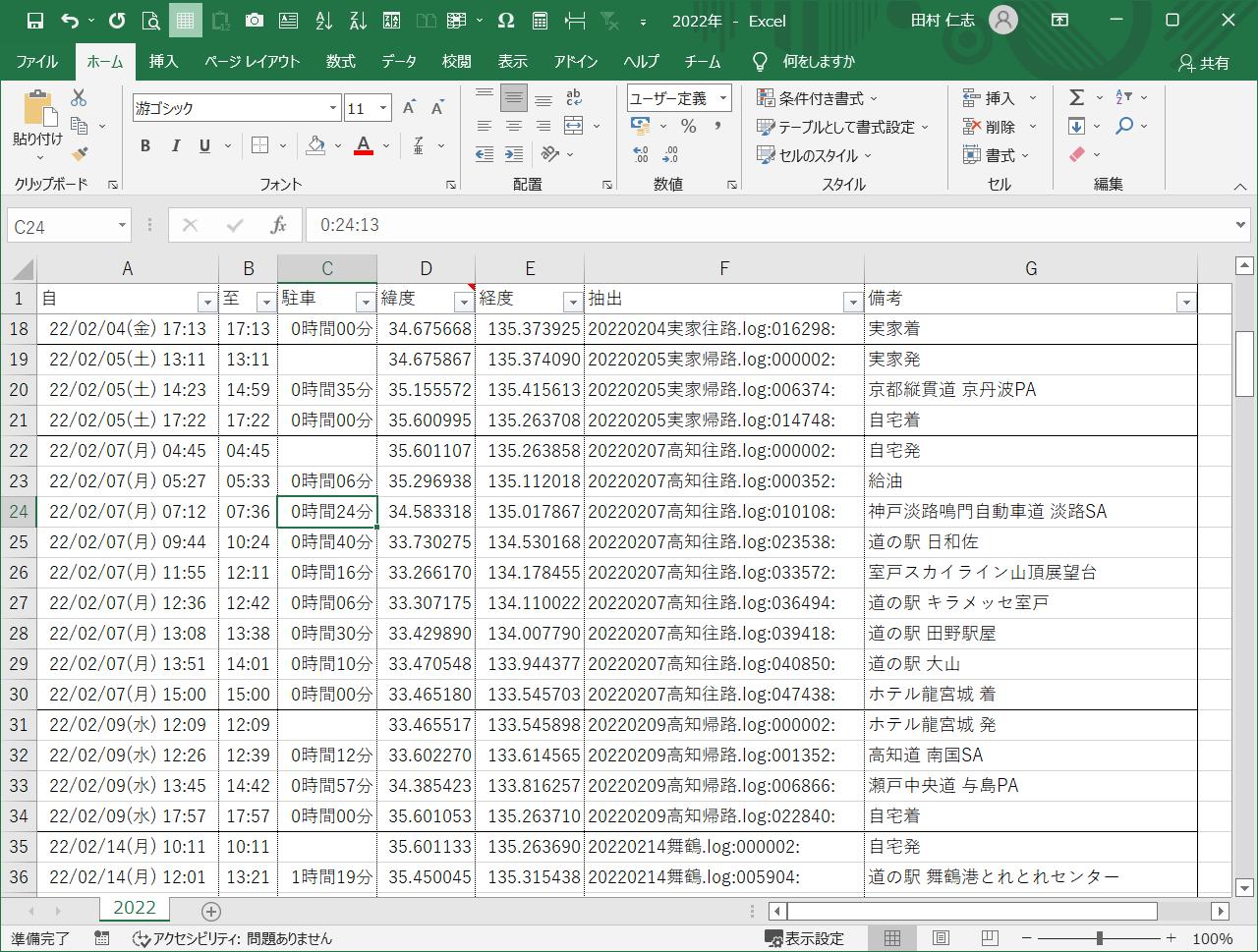Open the 数式 ribbon tab
Viewport: 1258px width, 952px height.
(340, 61)
